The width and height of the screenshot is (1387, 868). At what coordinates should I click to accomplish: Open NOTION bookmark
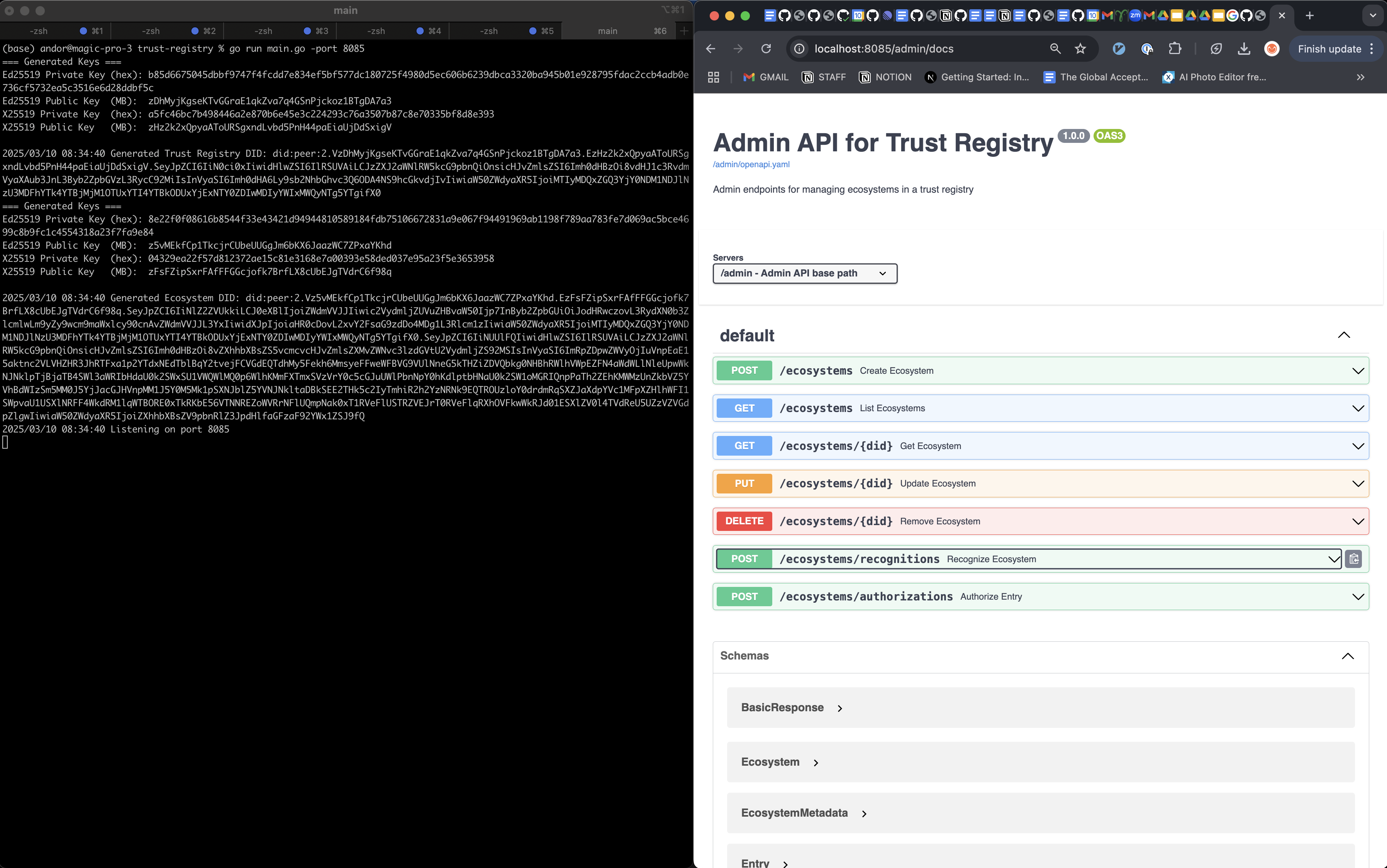click(x=885, y=77)
